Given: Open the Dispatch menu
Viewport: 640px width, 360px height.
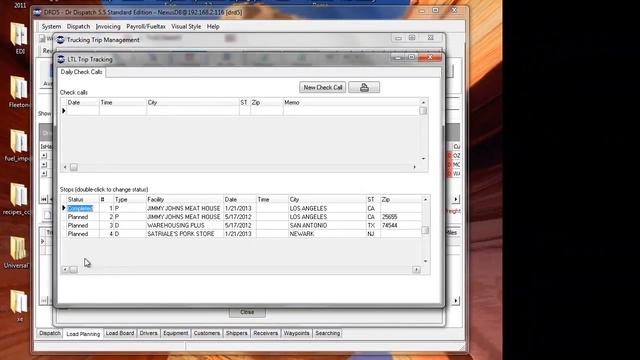Looking at the screenshot, I should (78, 27).
